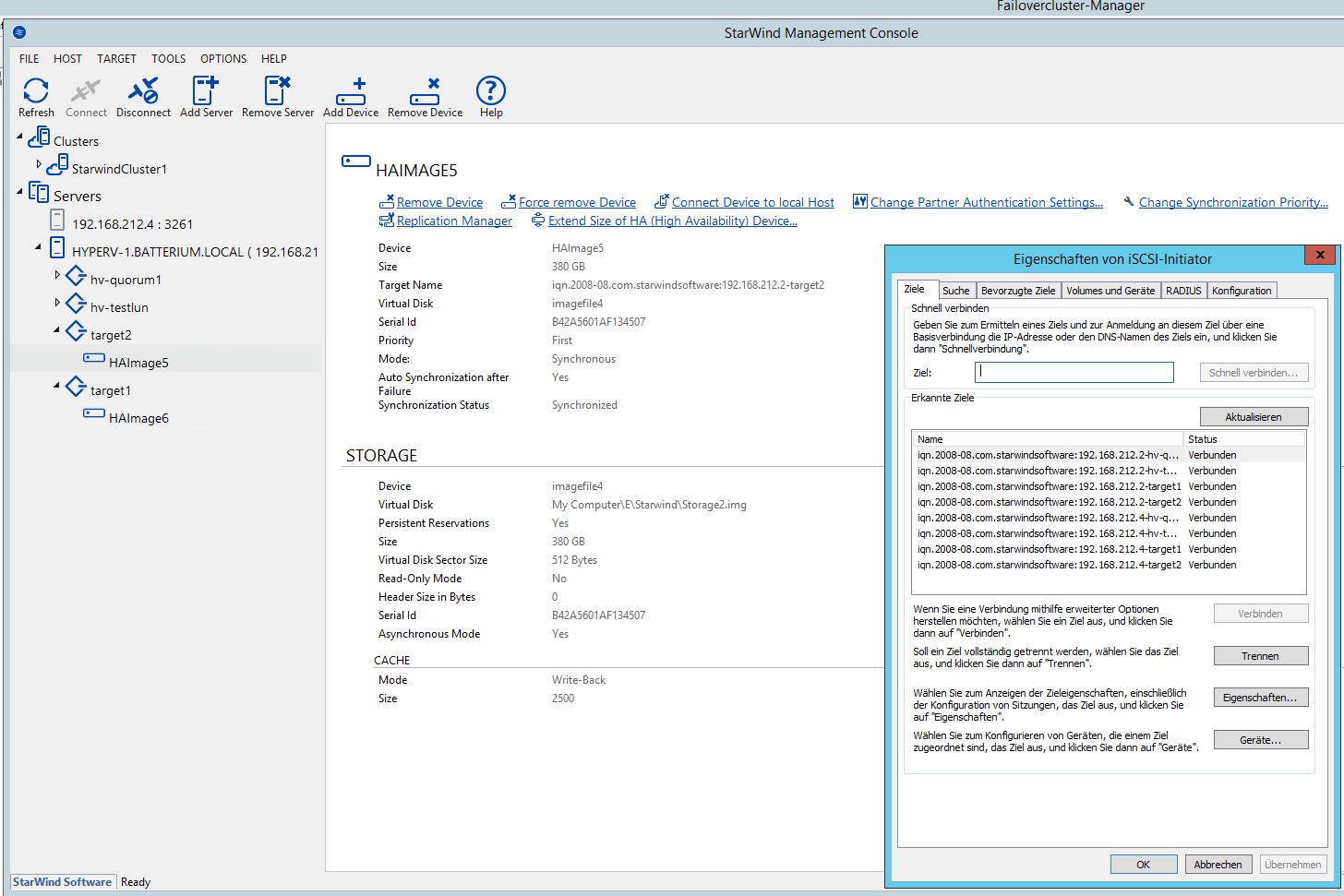Click the target2 diamond icon
1344x896 pixels.
tap(76, 331)
